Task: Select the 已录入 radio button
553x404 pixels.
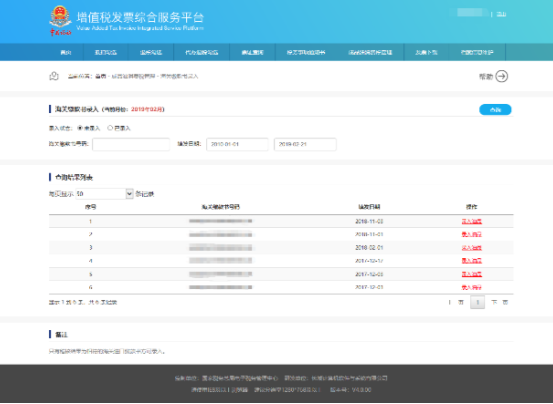Action: (x=110, y=128)
